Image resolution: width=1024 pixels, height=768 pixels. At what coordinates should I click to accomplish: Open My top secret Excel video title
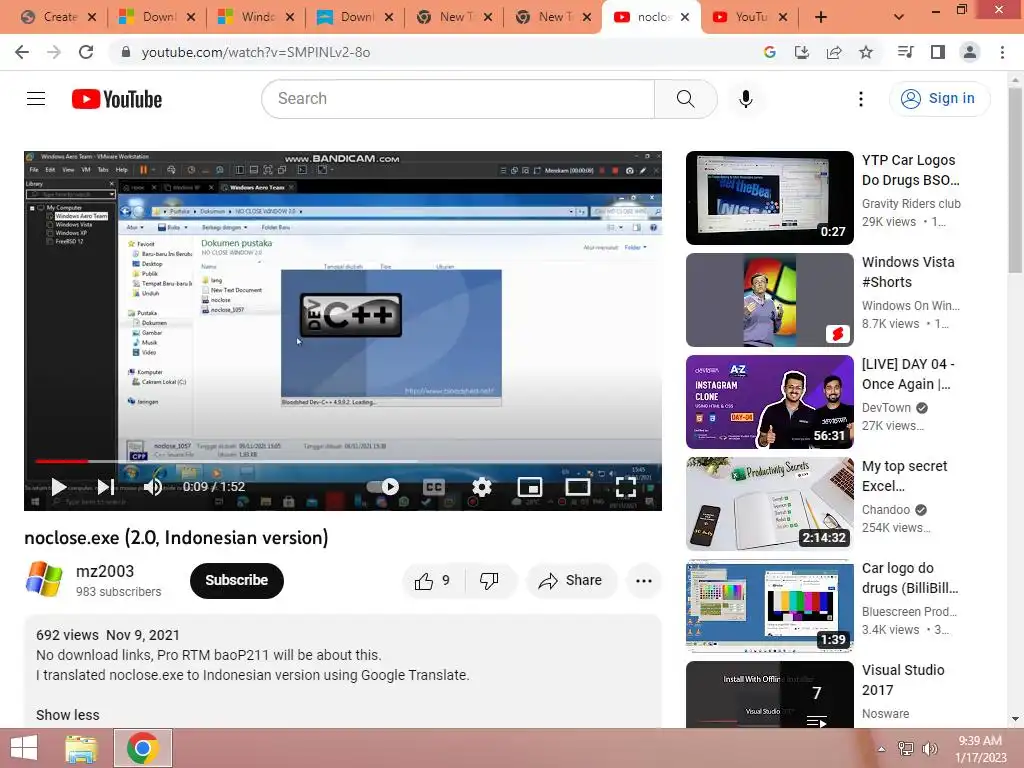(x=904, y=476)
